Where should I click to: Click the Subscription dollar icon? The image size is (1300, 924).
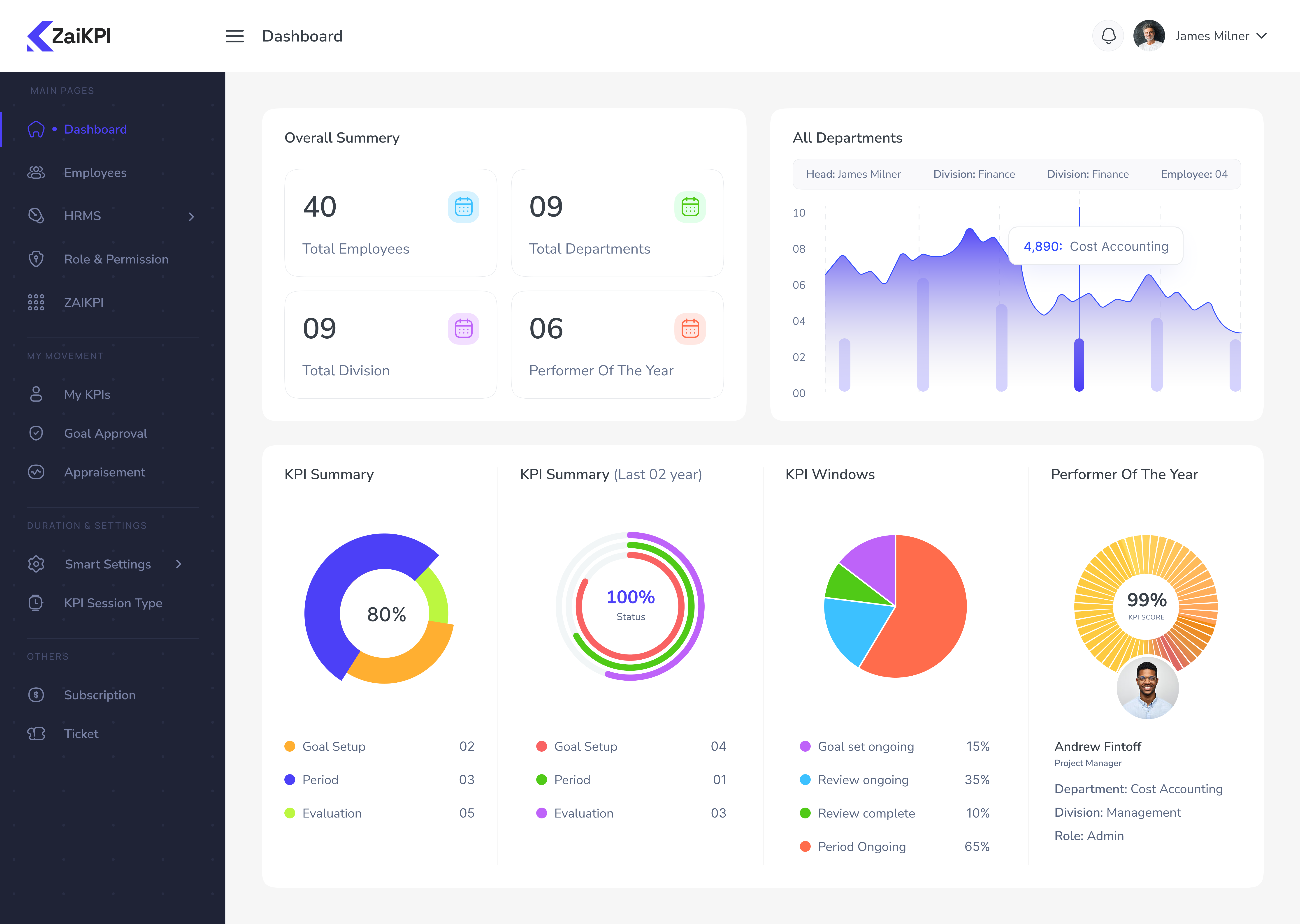click(x=36, y=695)
